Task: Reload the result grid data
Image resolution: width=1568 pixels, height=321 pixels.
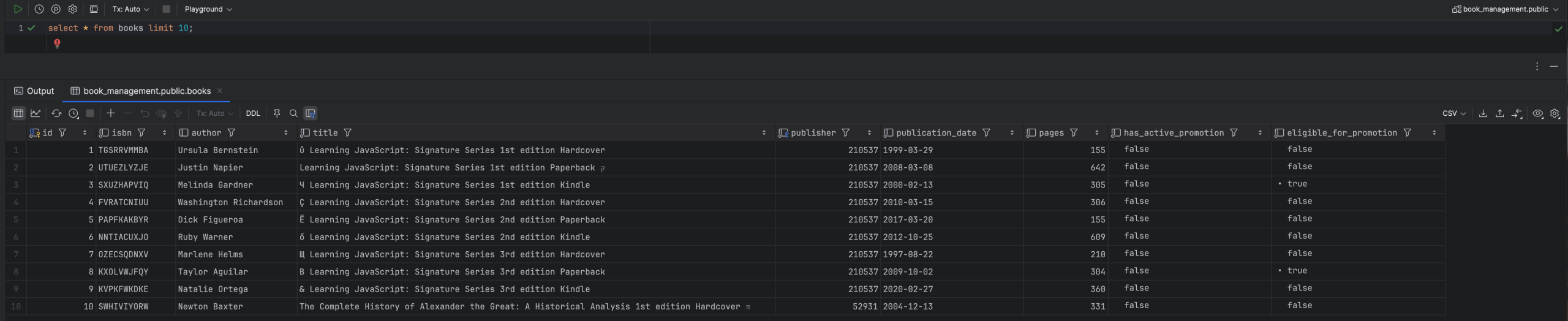Action: [x=56, y=113]
